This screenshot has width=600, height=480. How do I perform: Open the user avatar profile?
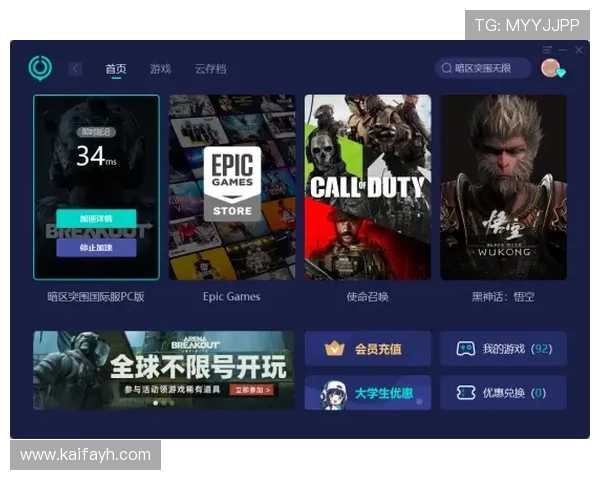[550, 68]
